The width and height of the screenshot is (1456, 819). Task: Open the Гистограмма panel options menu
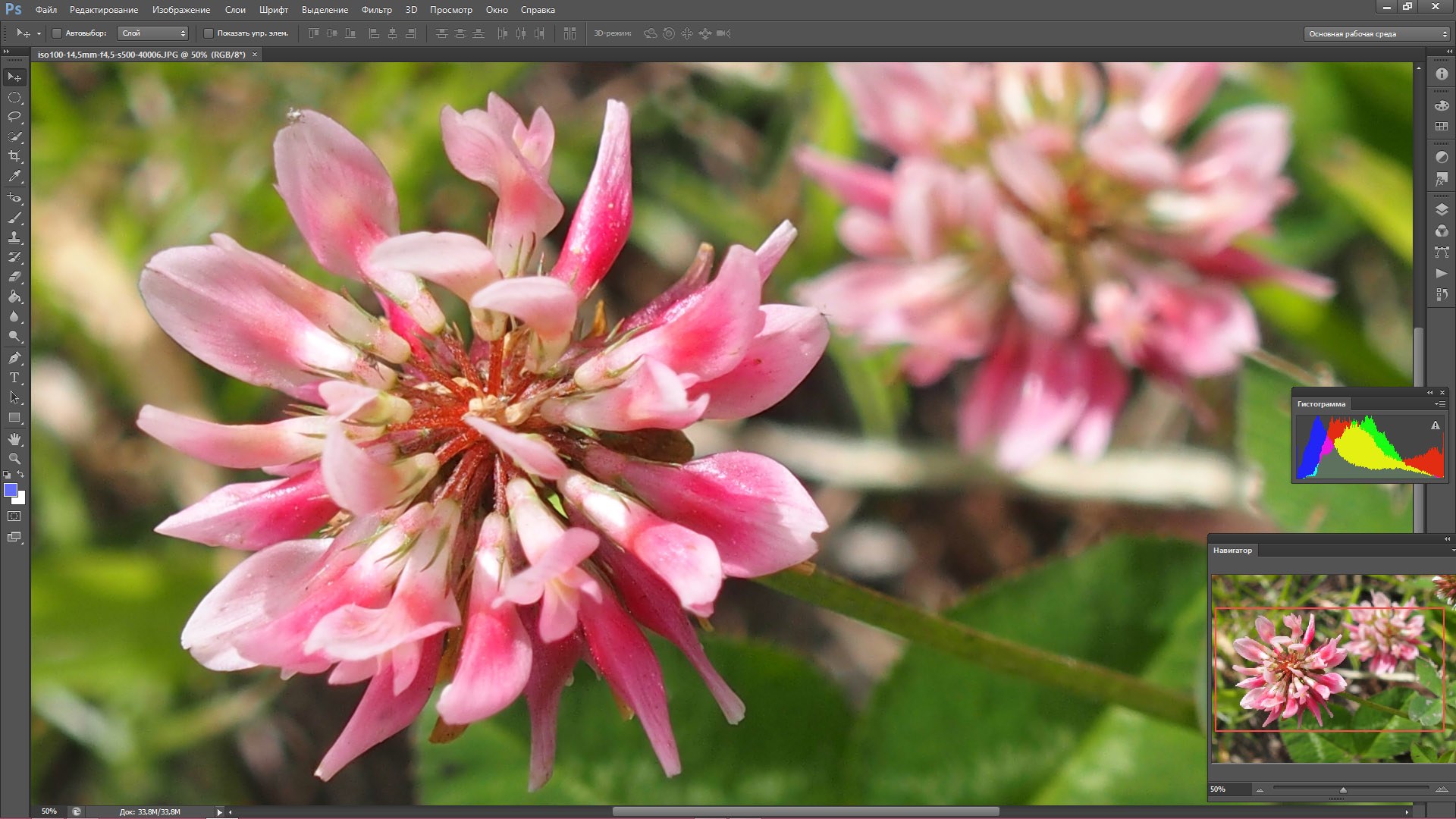click(1439, 404)
